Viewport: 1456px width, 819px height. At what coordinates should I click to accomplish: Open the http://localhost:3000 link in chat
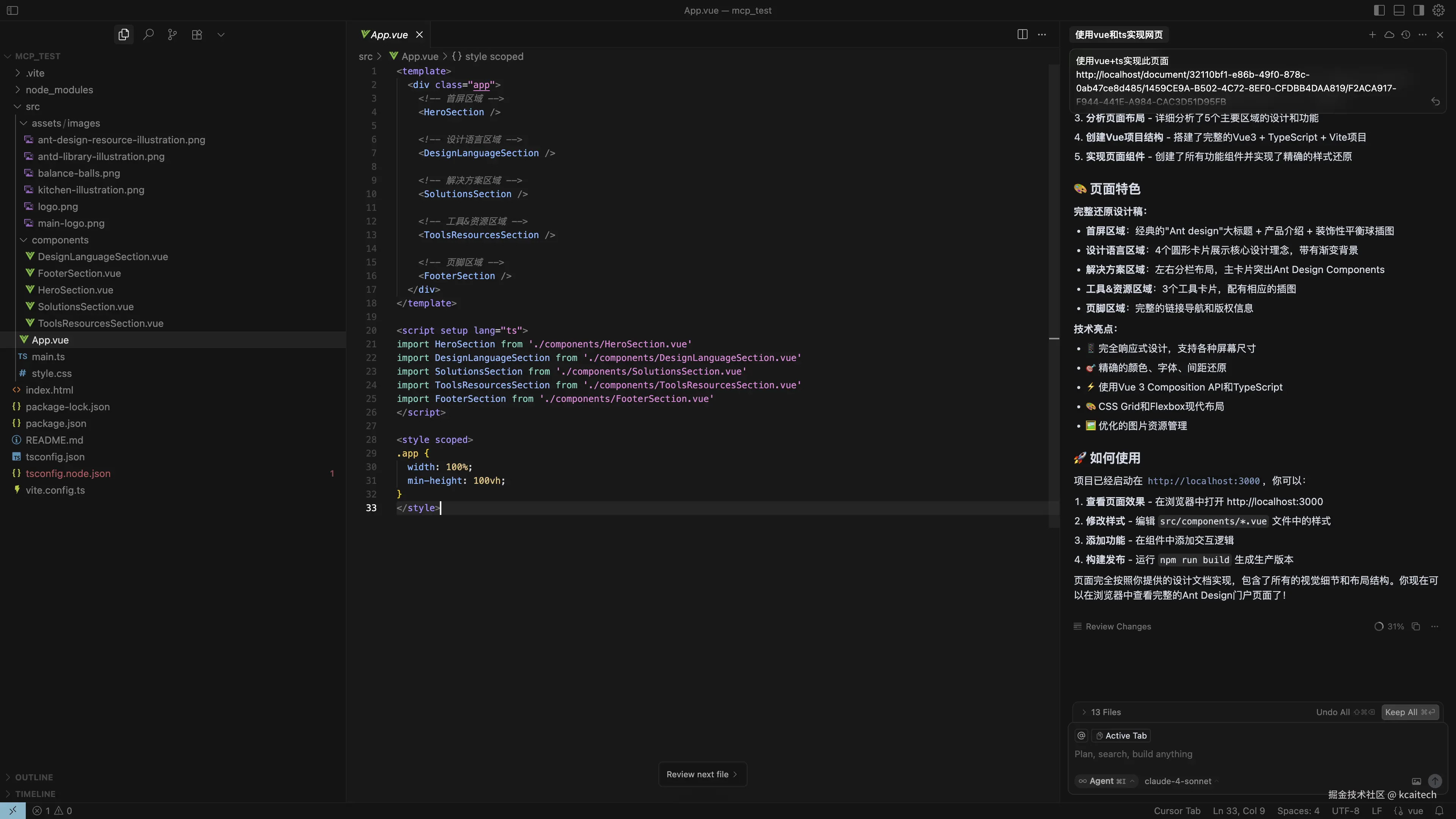(1203, 481)
